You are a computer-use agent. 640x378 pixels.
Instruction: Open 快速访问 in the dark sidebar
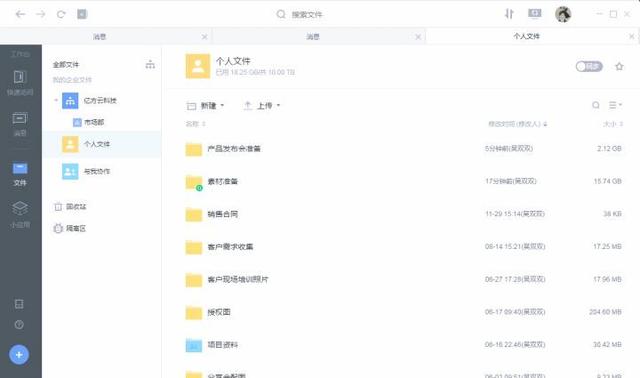pyautogui.click(x=20, y=83)
